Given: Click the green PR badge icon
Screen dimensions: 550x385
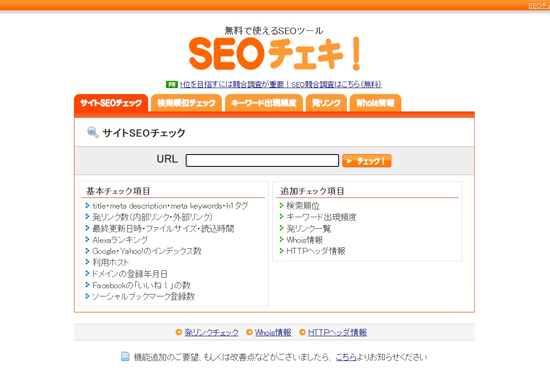Looking at the screenshot, I should point(172,85).
